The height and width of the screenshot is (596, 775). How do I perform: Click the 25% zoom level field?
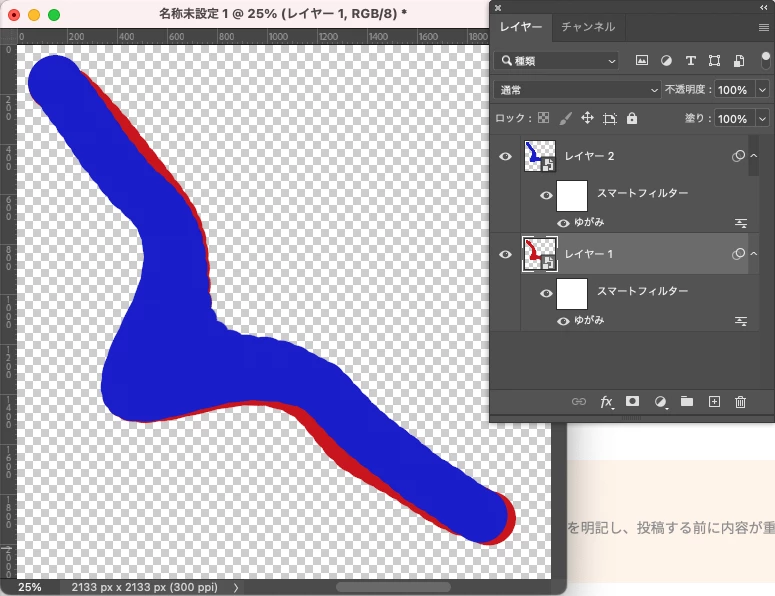(x=30, y=587)
